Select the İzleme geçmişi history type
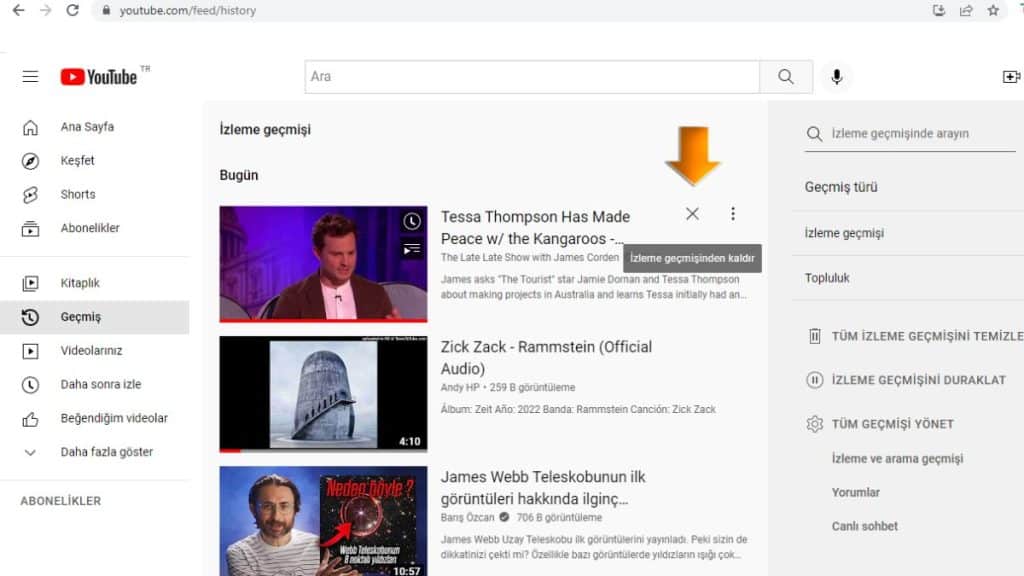This screenshot has height=576, width=1024. [x=844, y=233]
